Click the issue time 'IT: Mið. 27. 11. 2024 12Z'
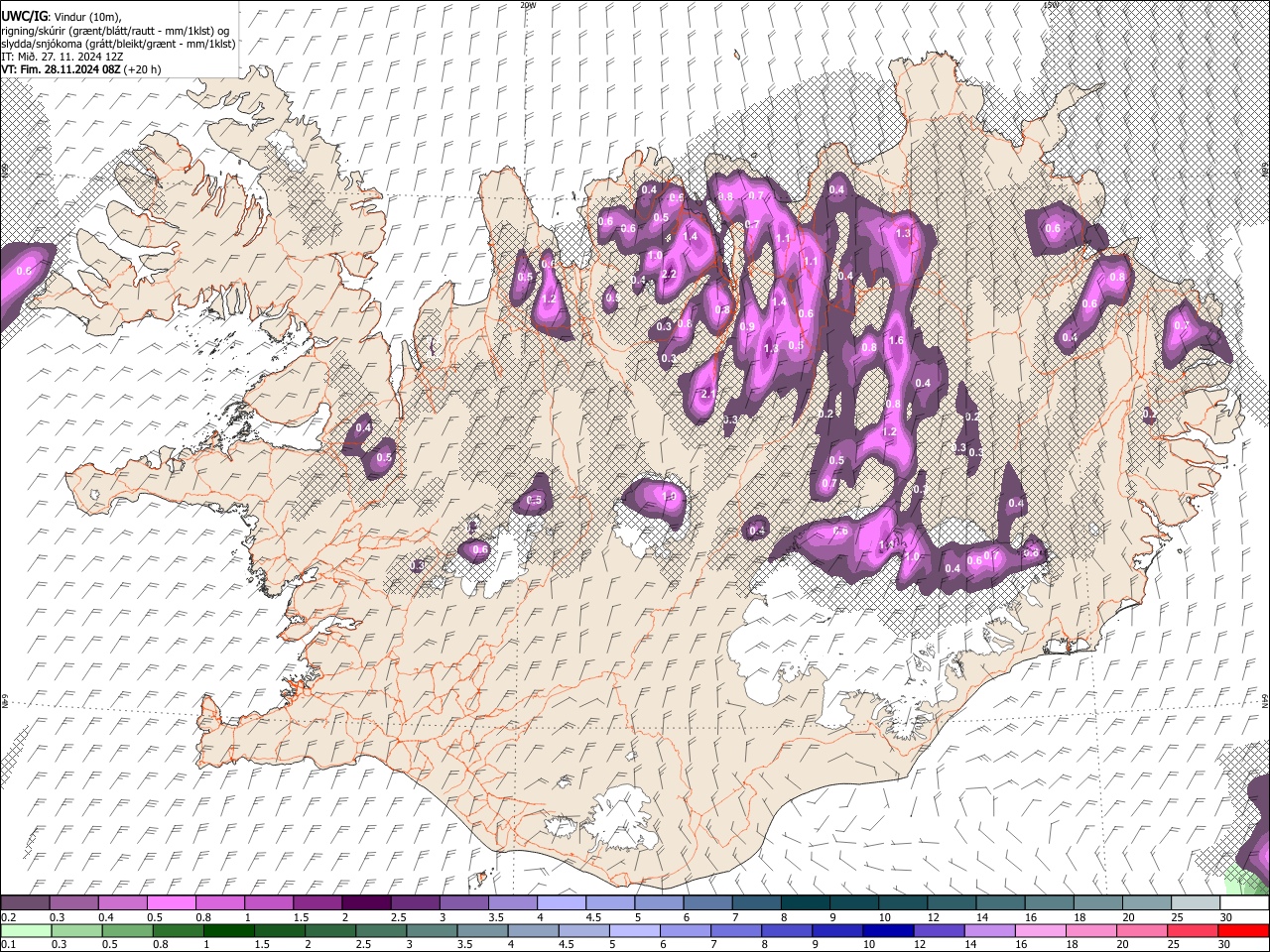 pyautogui.click(x=63, y=57)
